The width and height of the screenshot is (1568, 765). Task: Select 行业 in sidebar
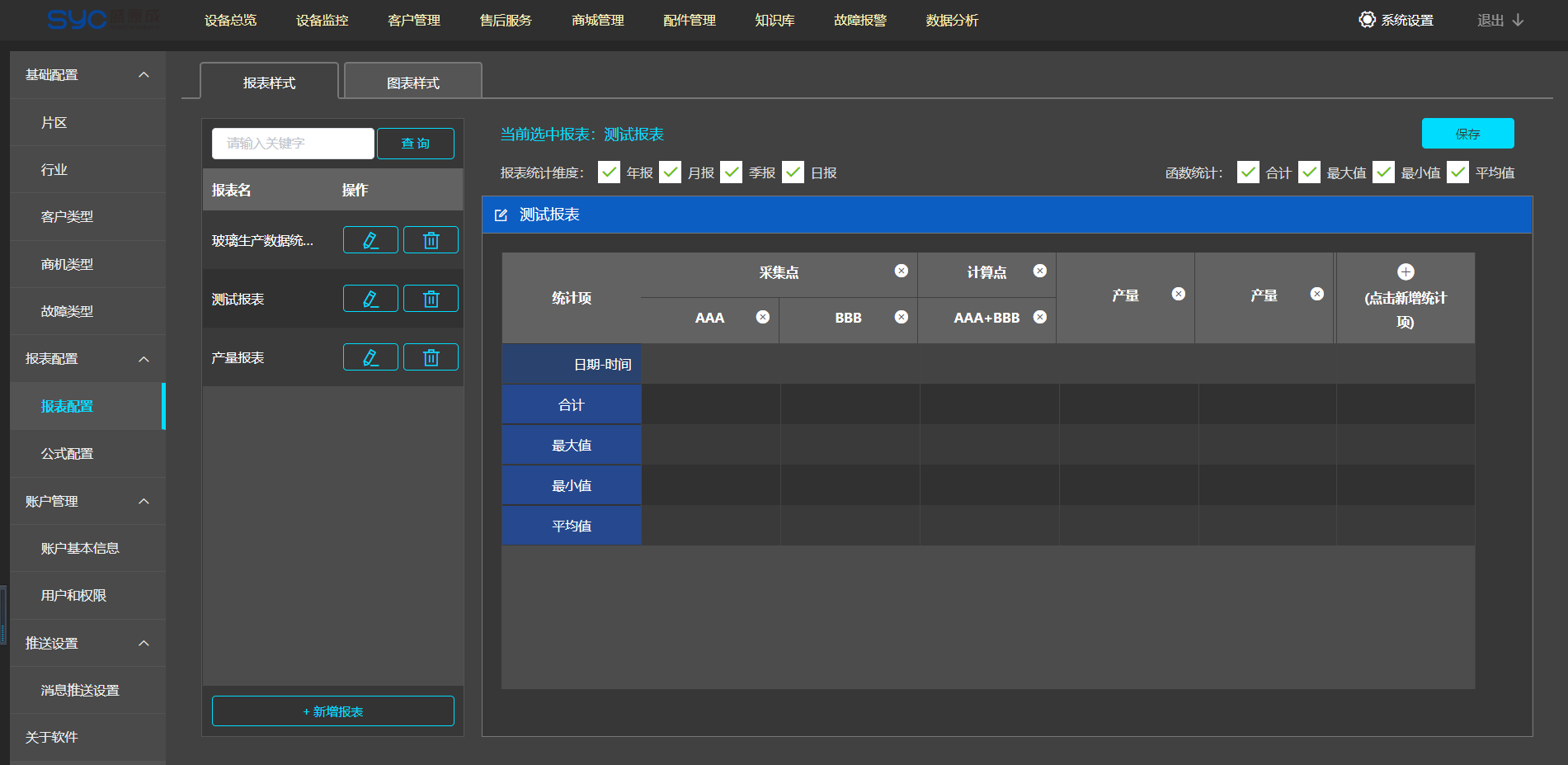point(87,169)
